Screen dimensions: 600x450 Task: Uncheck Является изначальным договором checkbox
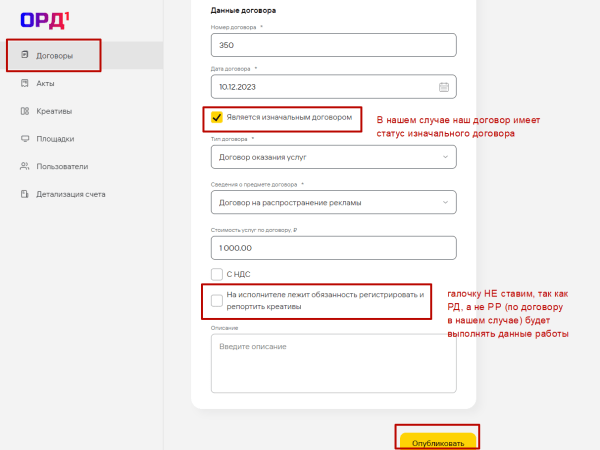(x=216, y=117)
